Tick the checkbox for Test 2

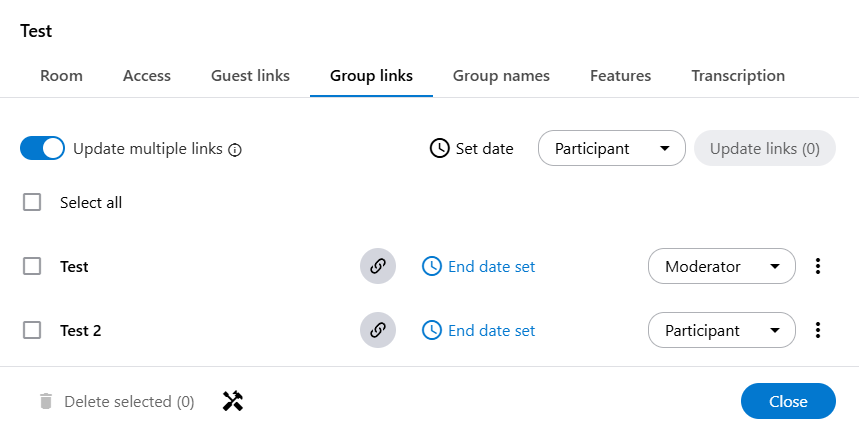32,331
